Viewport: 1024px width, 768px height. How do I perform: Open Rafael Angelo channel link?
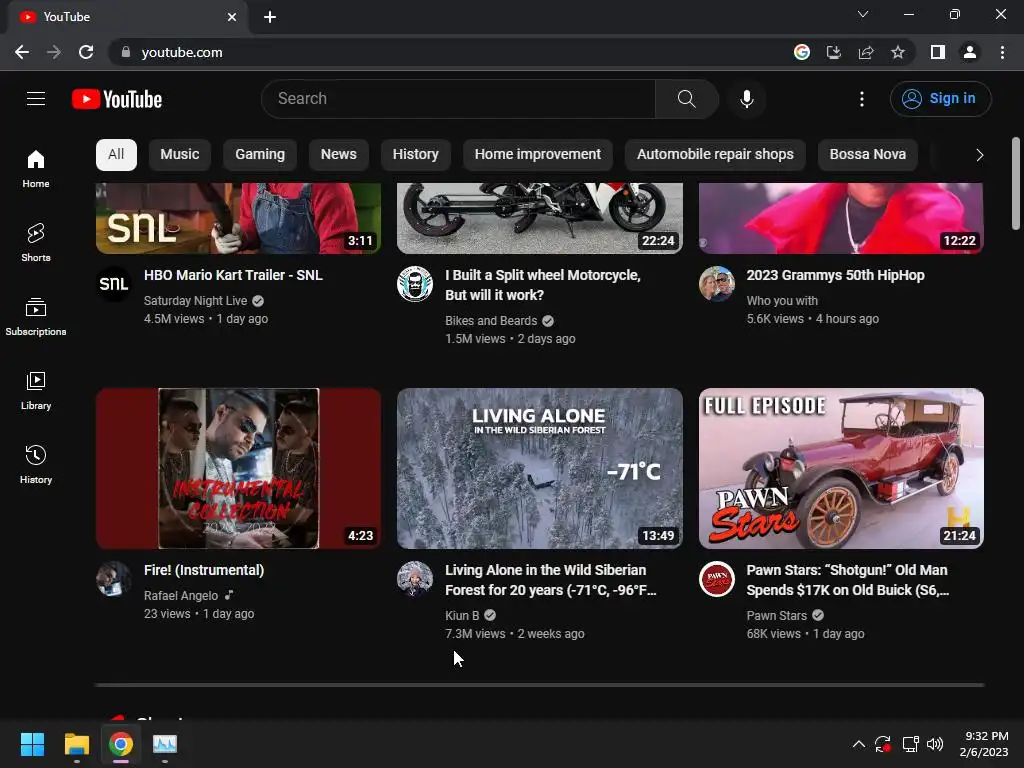[181, 596]
